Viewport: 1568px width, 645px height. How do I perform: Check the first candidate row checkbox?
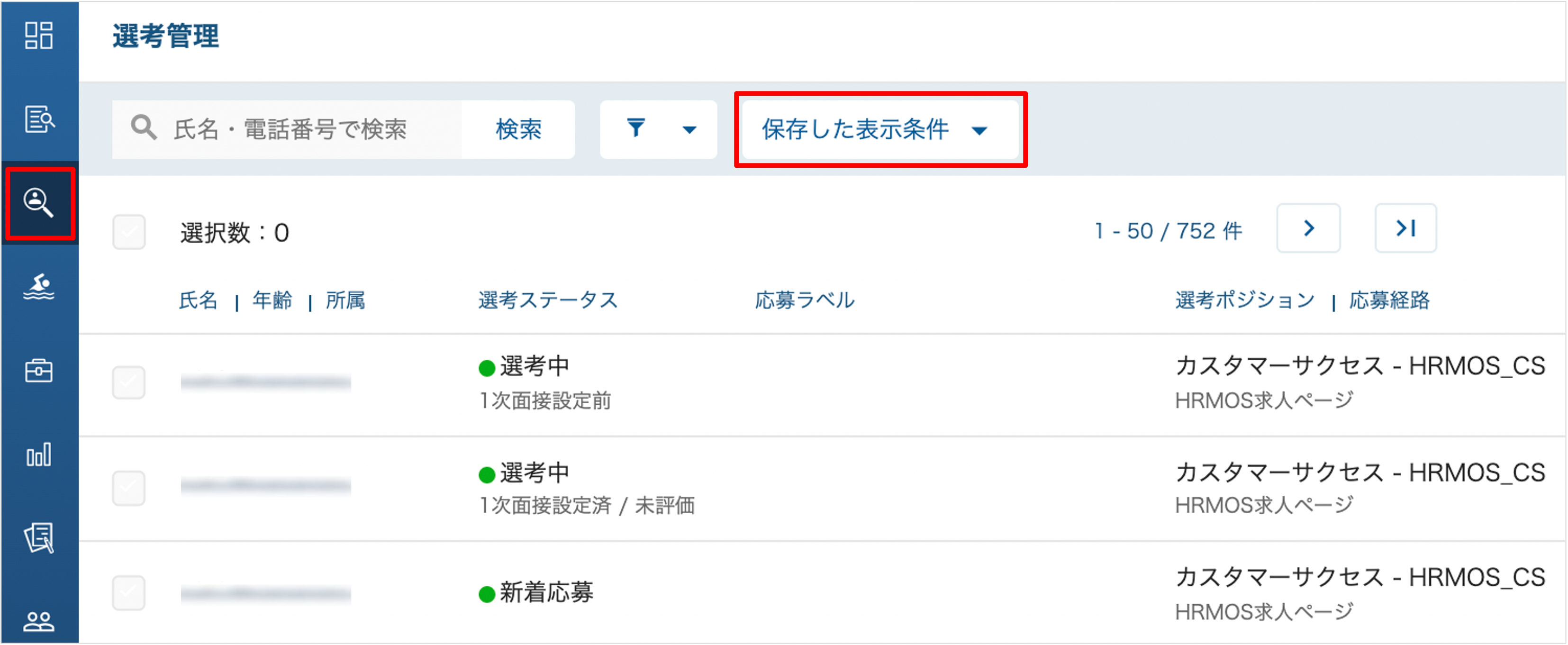click(x=129, y=382)
